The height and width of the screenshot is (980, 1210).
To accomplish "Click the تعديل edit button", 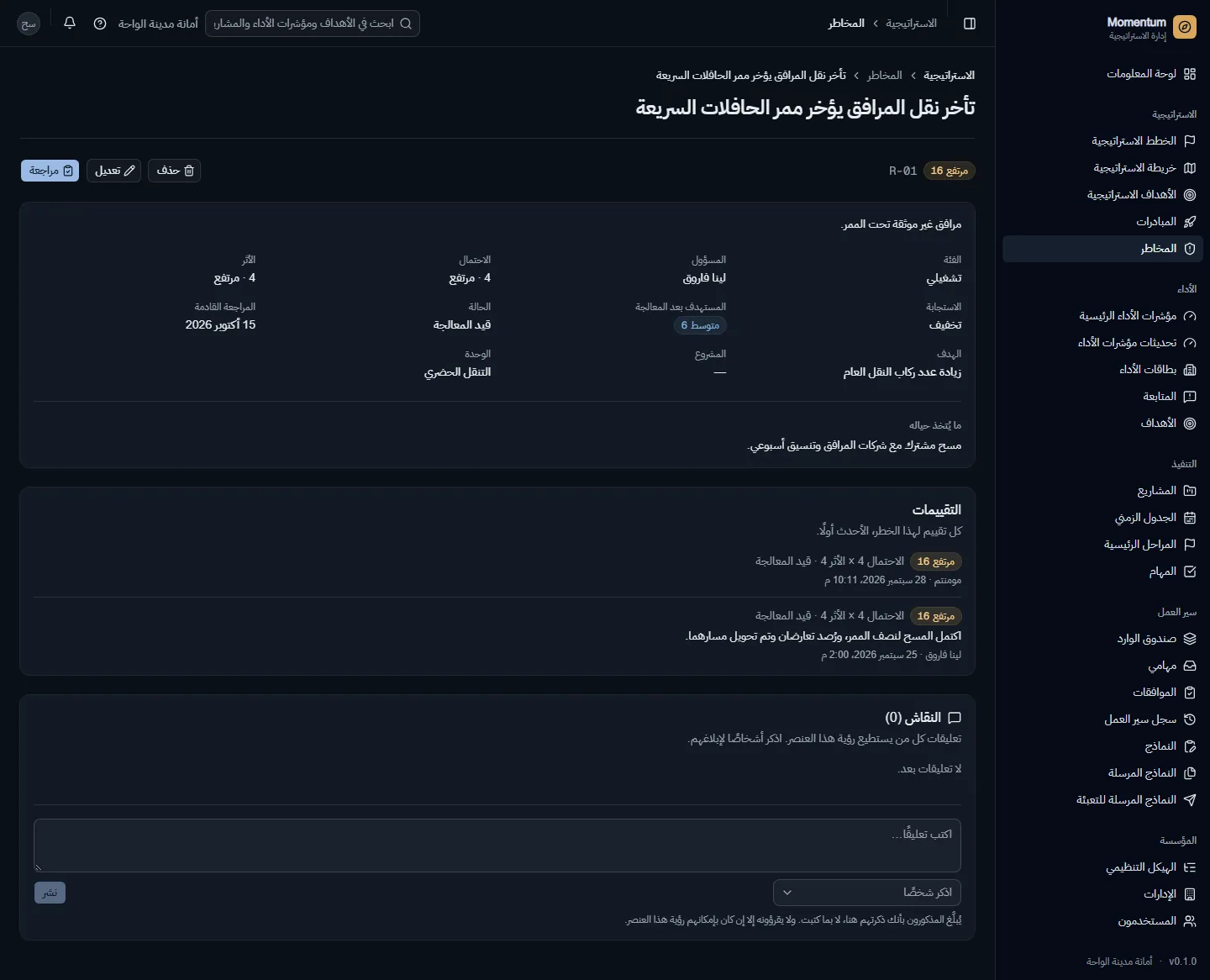I will point(113,171).
